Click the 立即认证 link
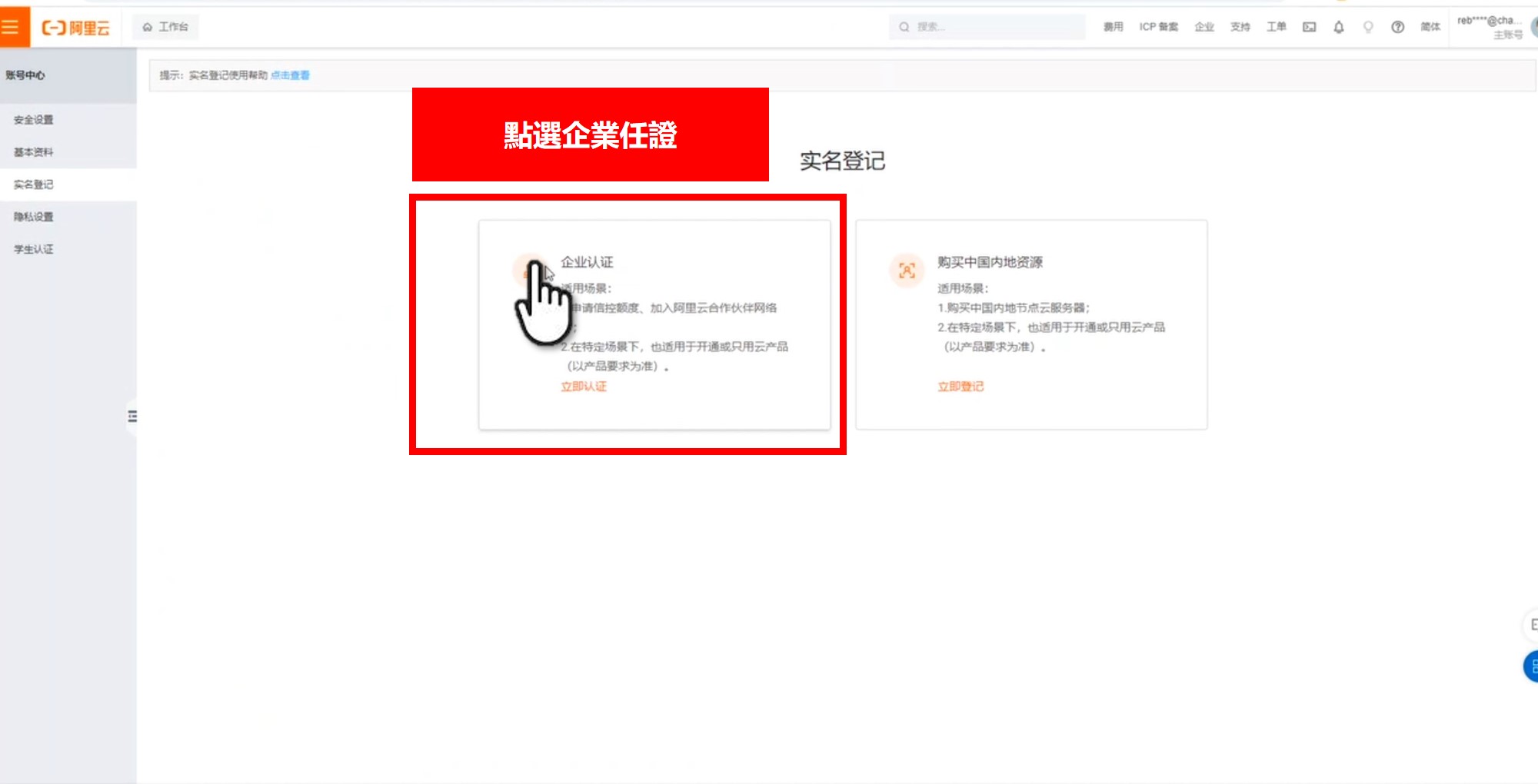The width and height of the screenshot is (1538, 784). [583, 387]
